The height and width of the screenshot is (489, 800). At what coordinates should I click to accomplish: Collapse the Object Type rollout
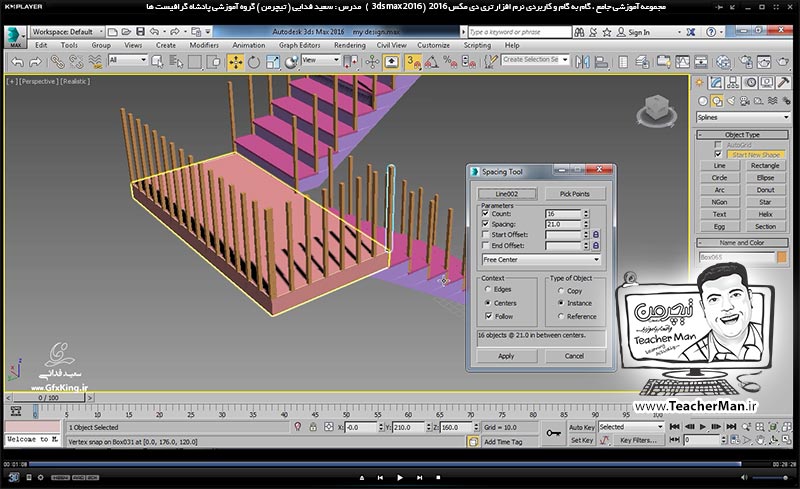(742, 135)
